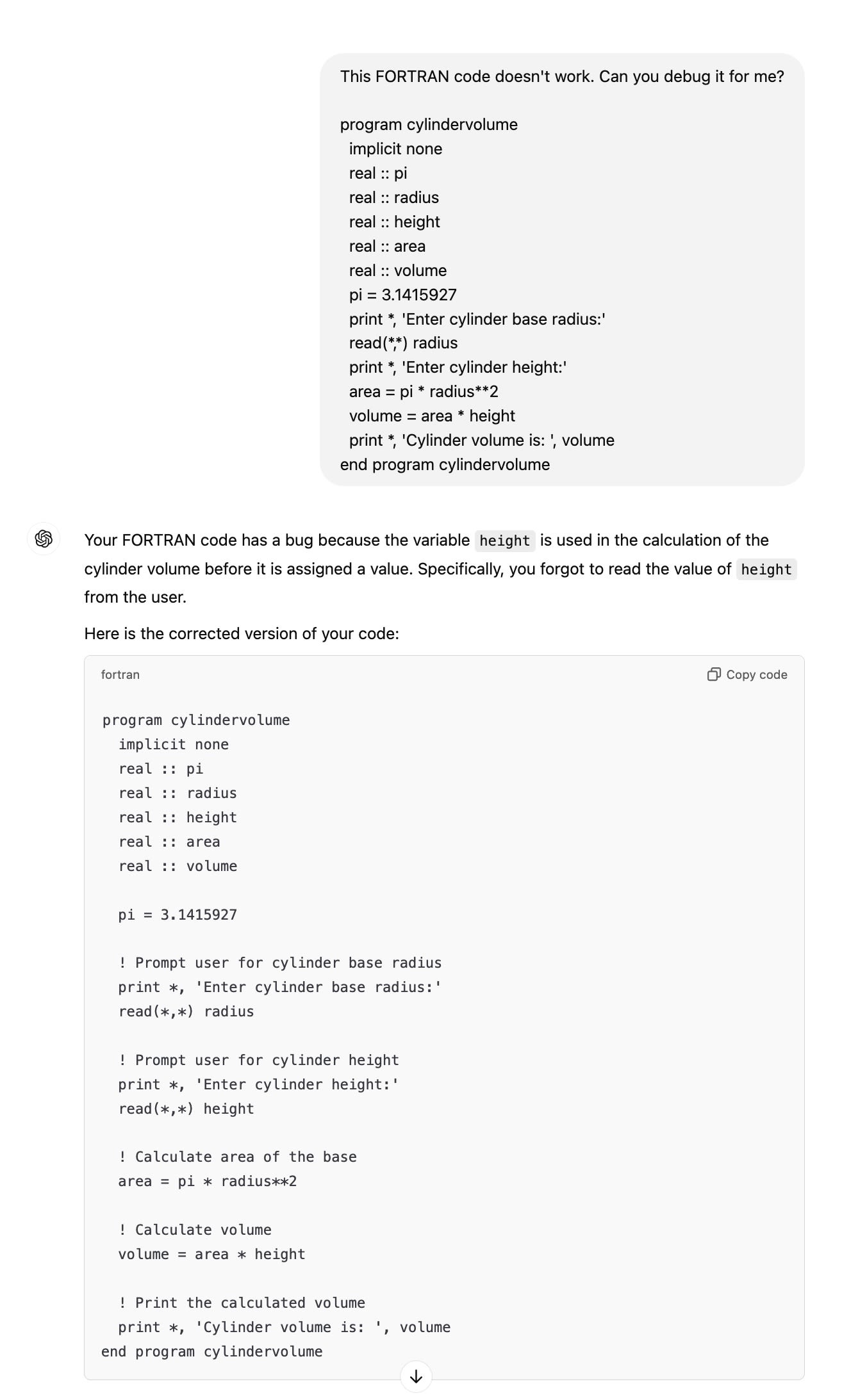This screenshot has height=1400, width=842.
Task: Select the volume = area * height line
Action: point(211,1254)
